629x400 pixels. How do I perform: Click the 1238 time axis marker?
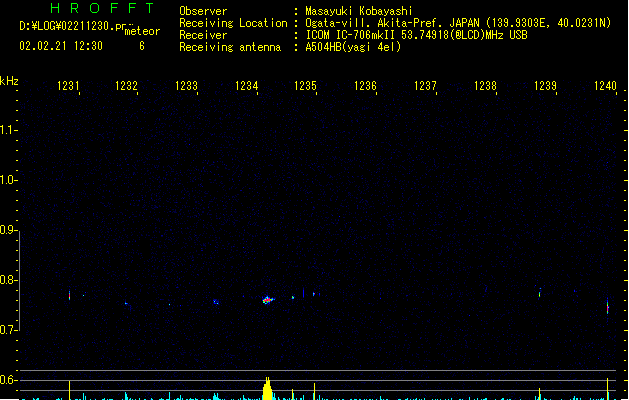(x=485, y=86)
